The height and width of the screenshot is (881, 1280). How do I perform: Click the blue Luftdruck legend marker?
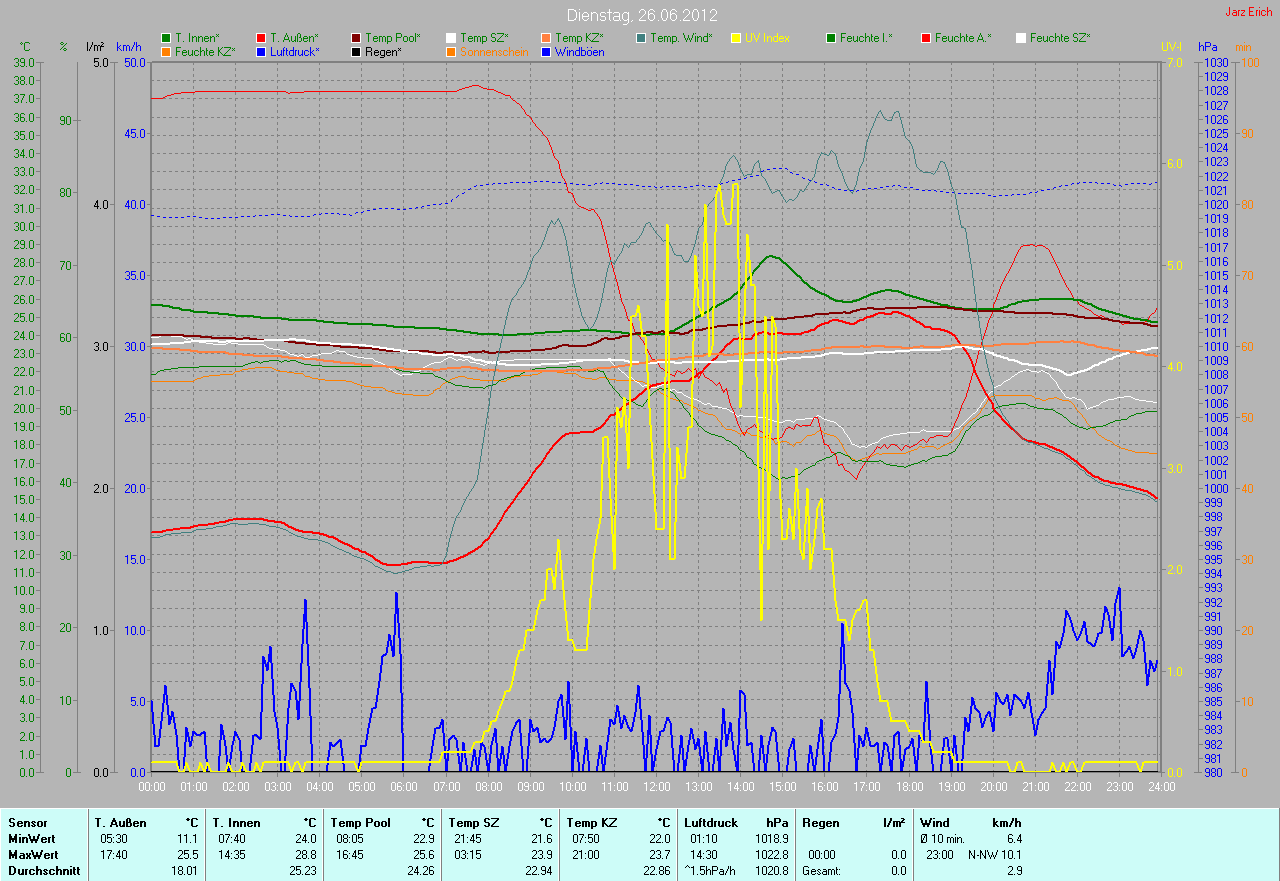point(260,51)
